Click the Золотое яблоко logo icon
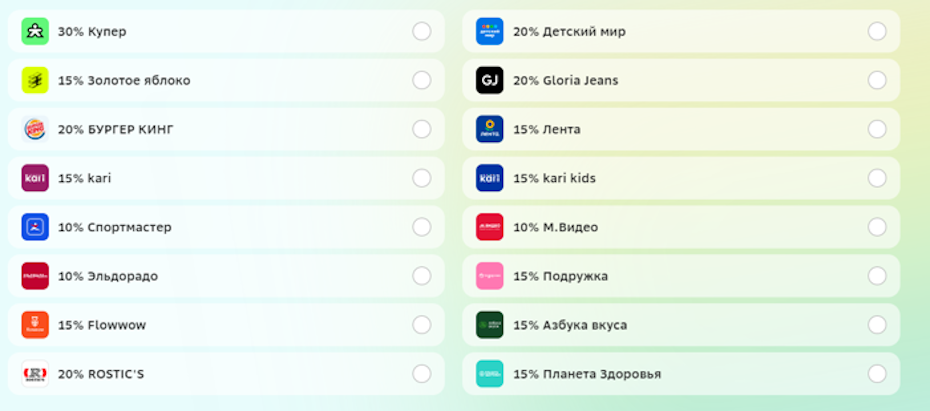 [35, 80]
